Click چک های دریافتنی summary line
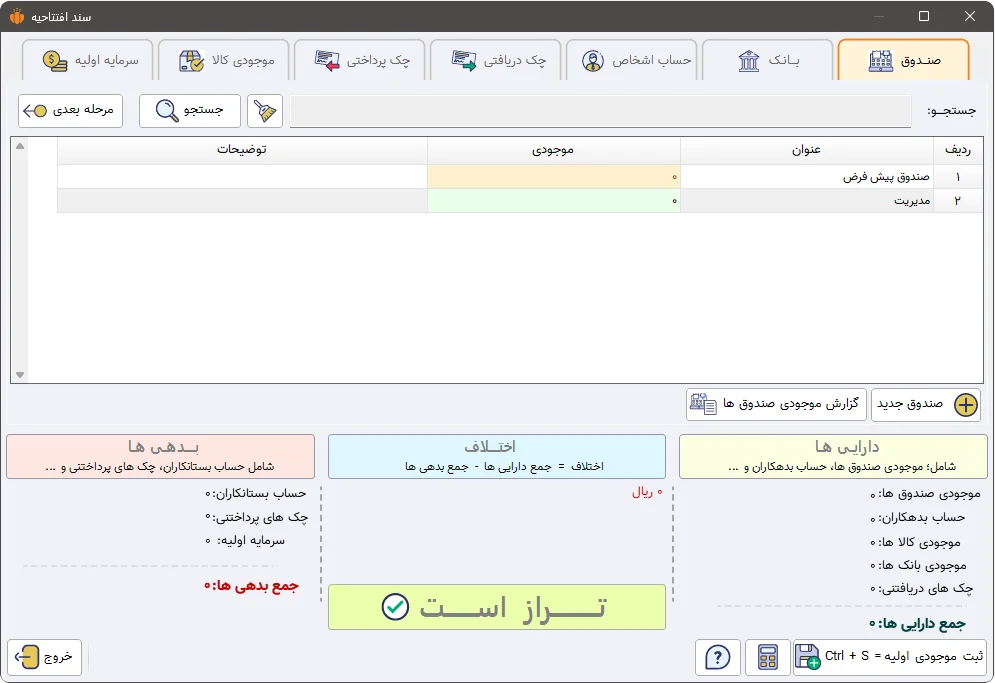This screenshot has height=683, width=995. tap(921, 588)
